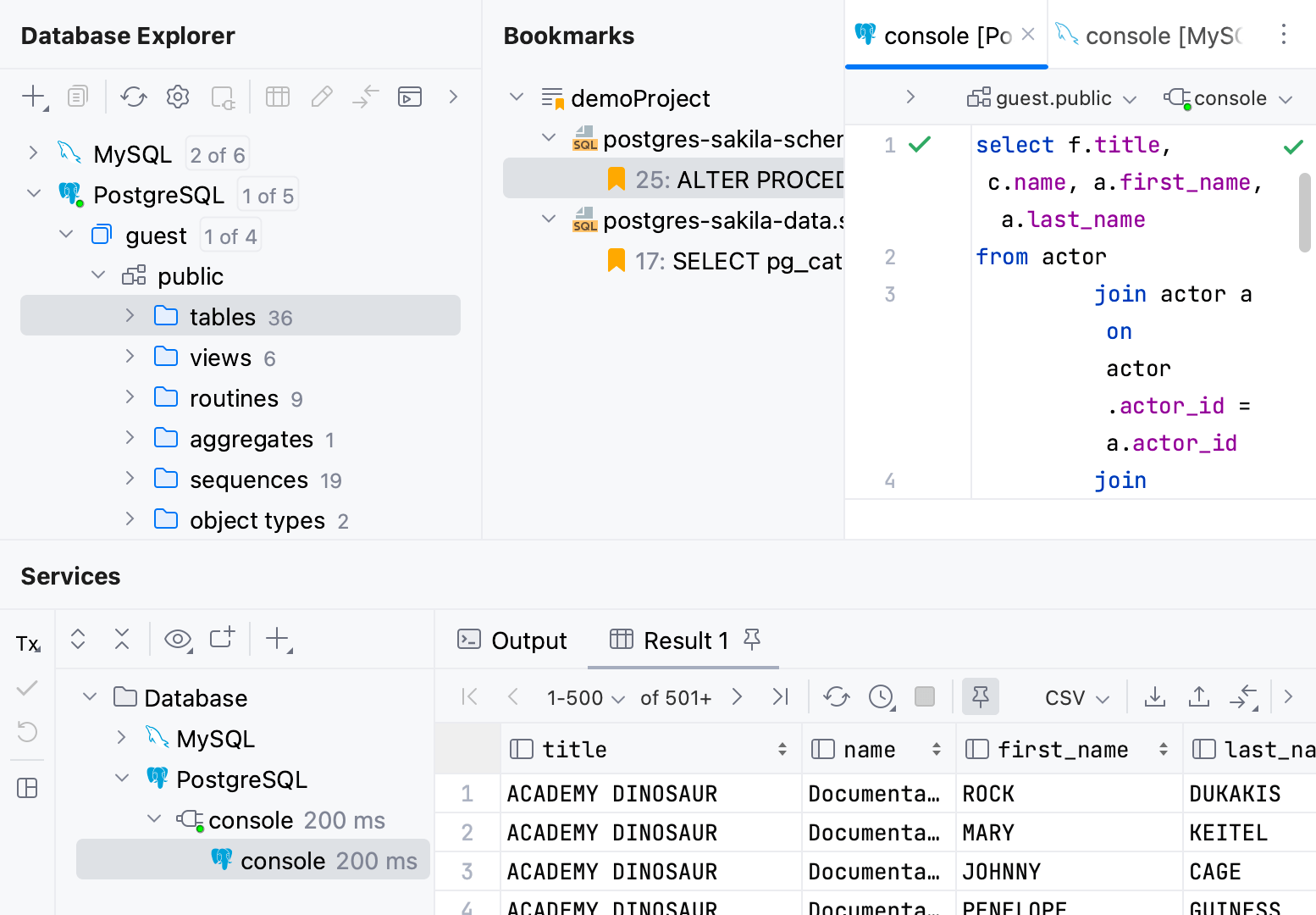Refresh the database connection in Database Explorer
Image resolution: width=1316 pixels, height=915 pixels.
pyautogui.click(x=133, y=97)
